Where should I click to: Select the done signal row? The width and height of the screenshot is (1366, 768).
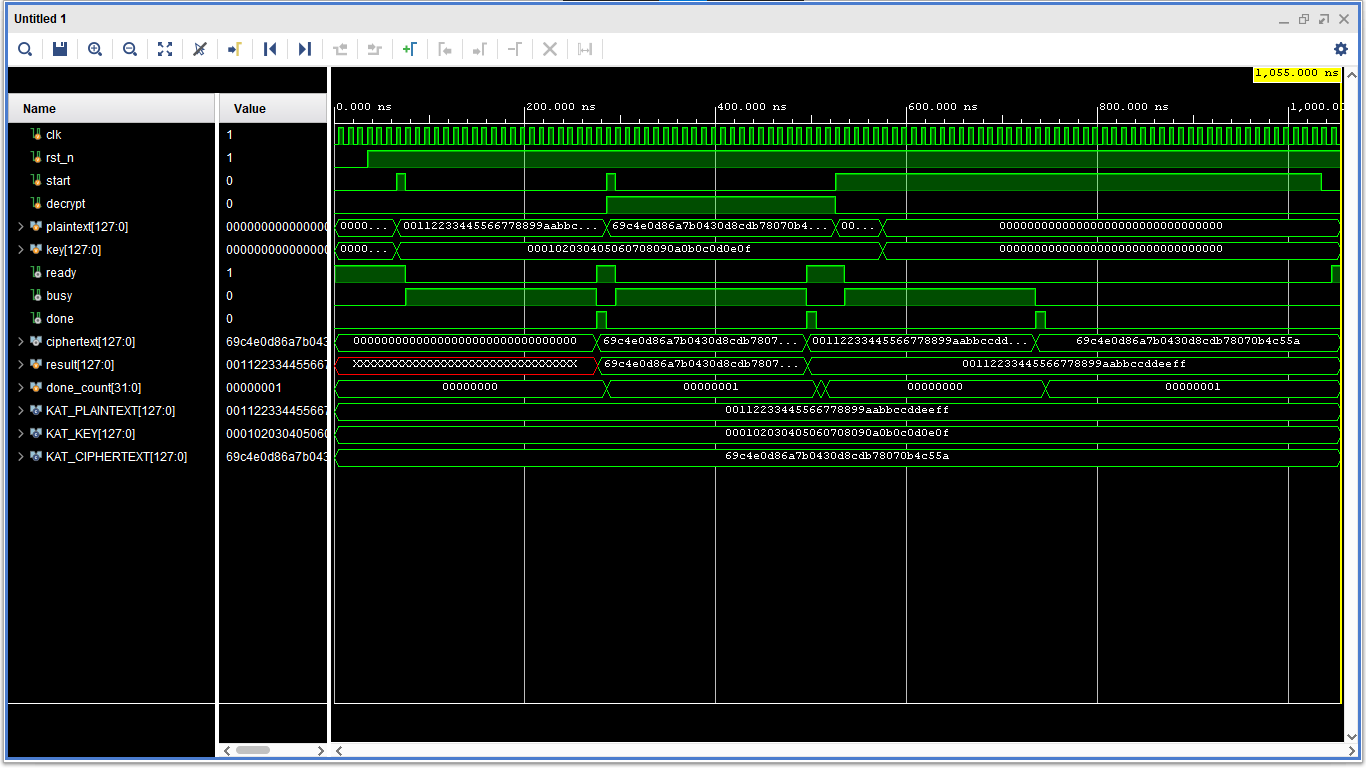111,319
